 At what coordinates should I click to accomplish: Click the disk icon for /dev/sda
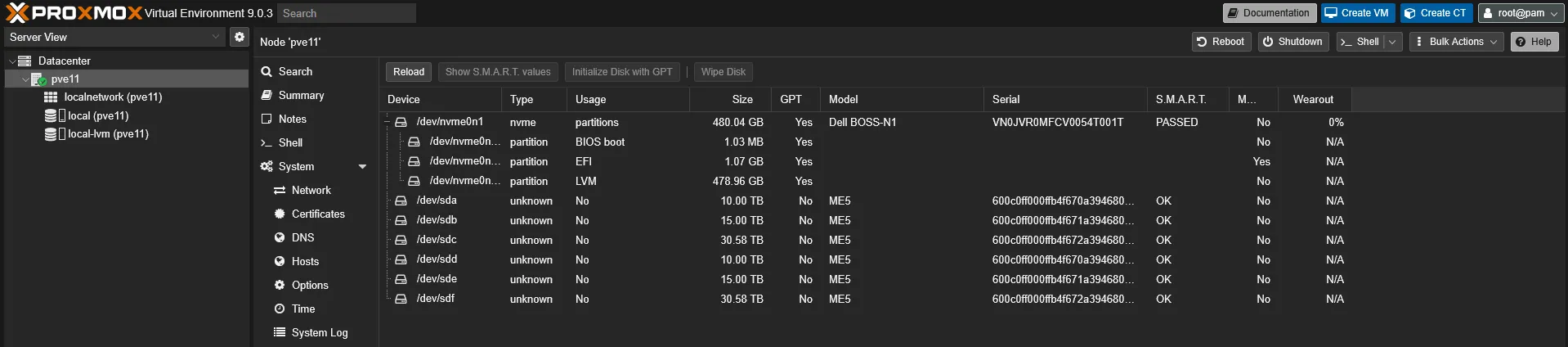401,201
